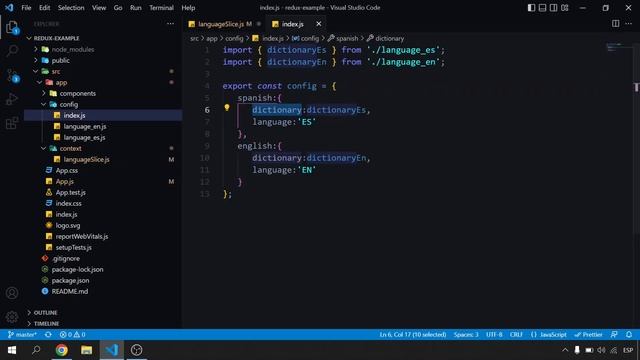This screenshot has width=640, height=360.
Task: Open the Go menu
Action: point(118,8)
